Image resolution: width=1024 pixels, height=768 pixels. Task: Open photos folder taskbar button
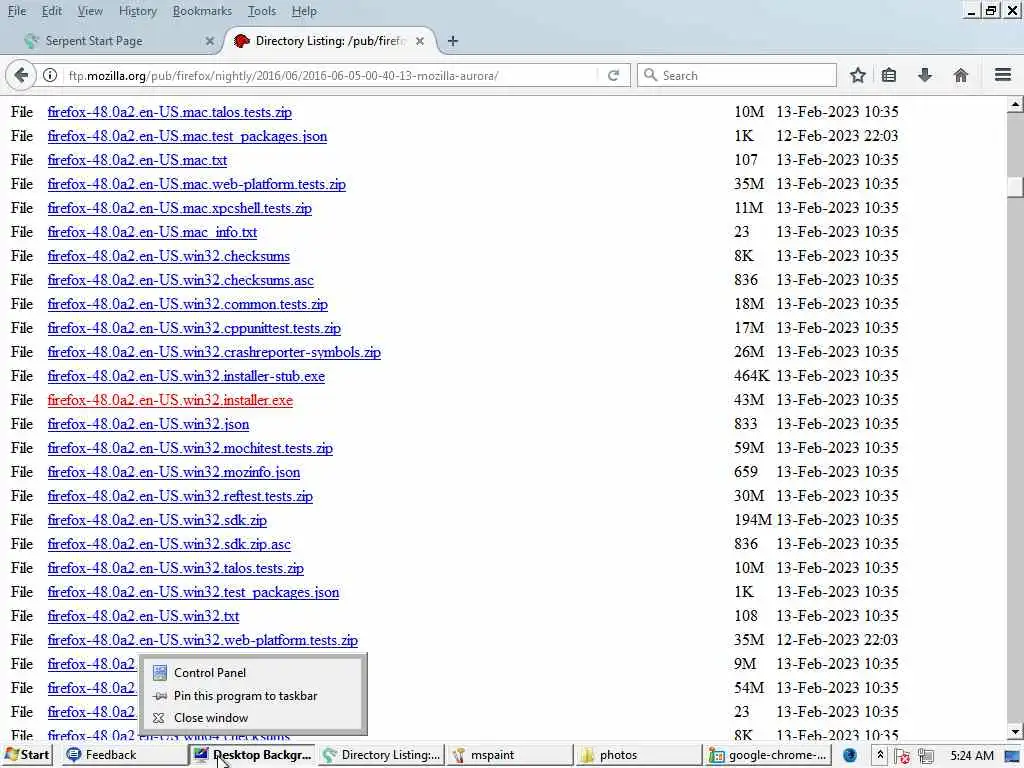[x=638, y=755]
